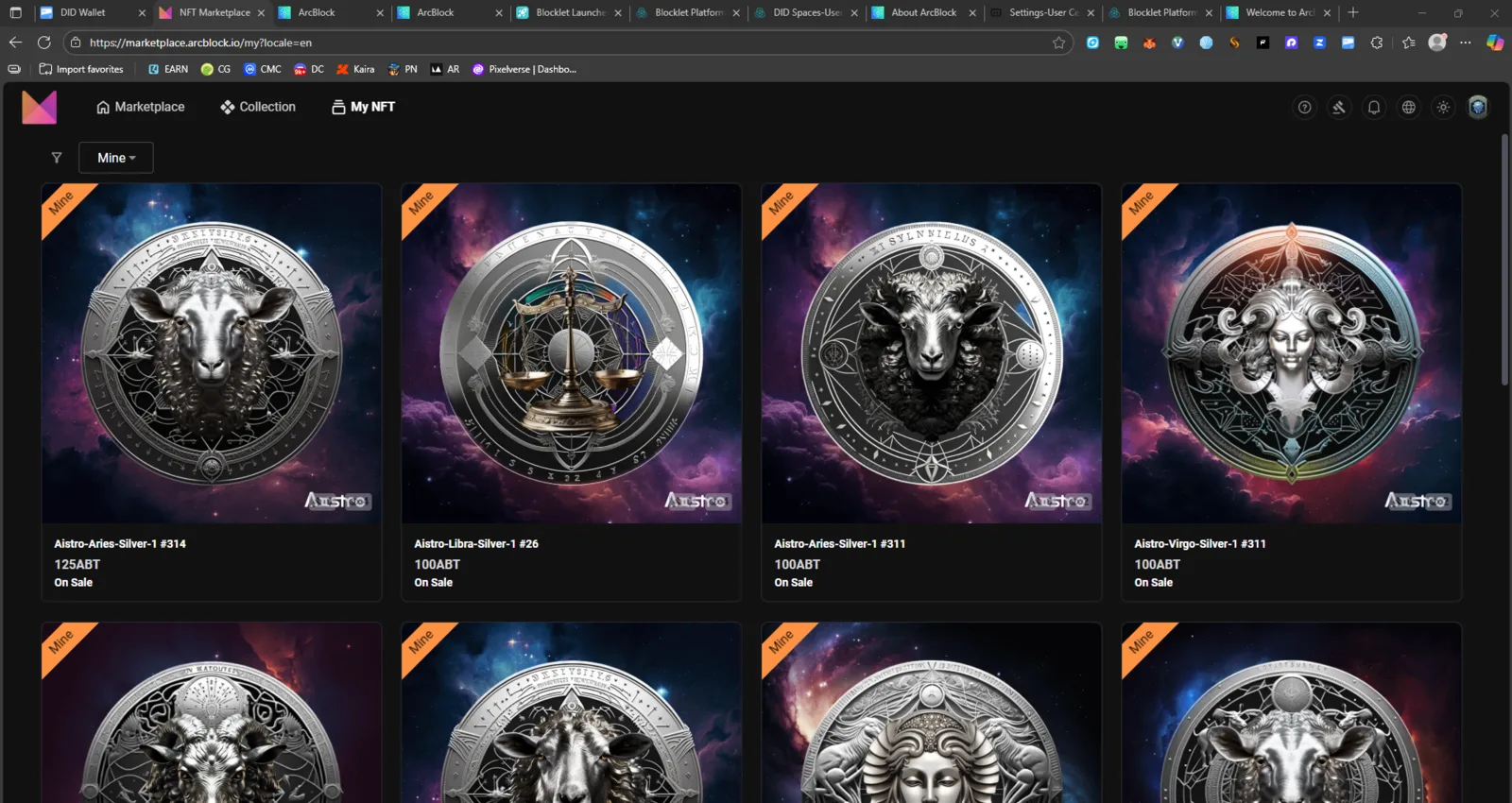Open the browser favorites hub icon

(x=1409, y=43)
